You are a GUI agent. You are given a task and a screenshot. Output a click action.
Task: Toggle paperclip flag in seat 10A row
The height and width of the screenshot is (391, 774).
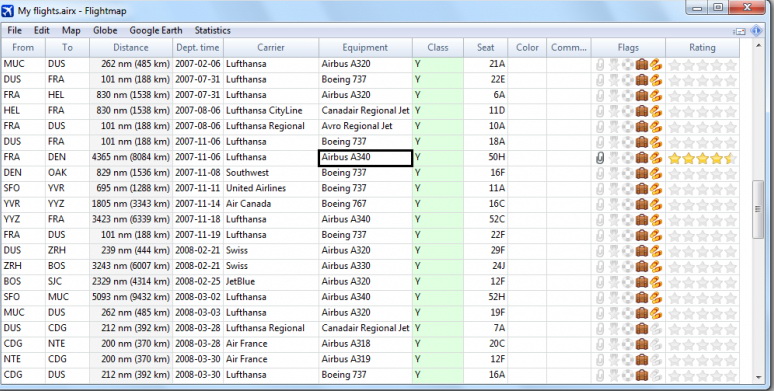tap(600, 127)
